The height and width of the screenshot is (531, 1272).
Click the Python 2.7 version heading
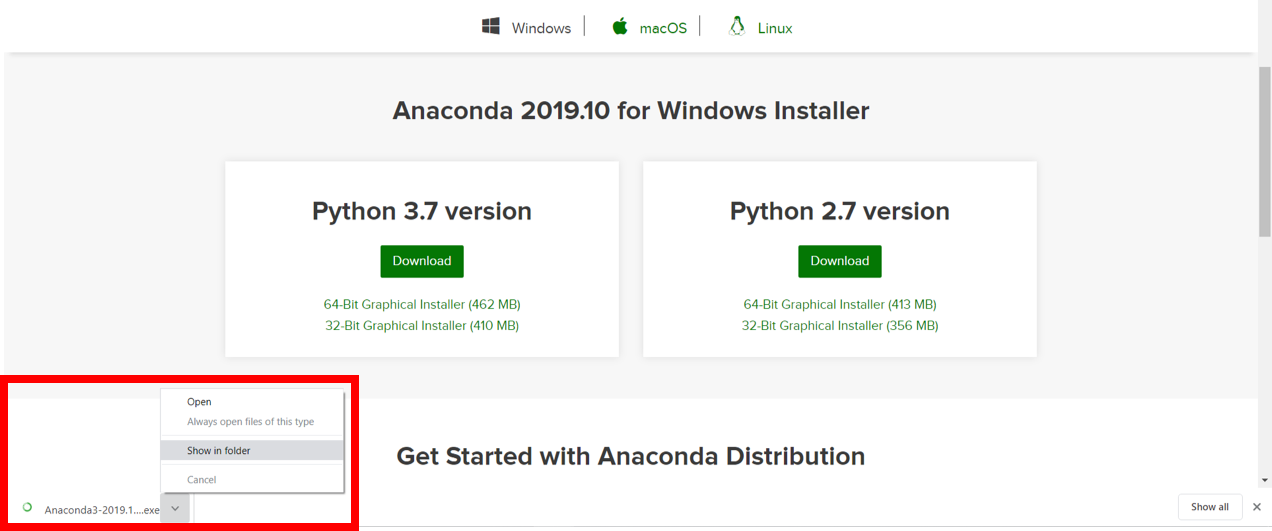[840, 212]
